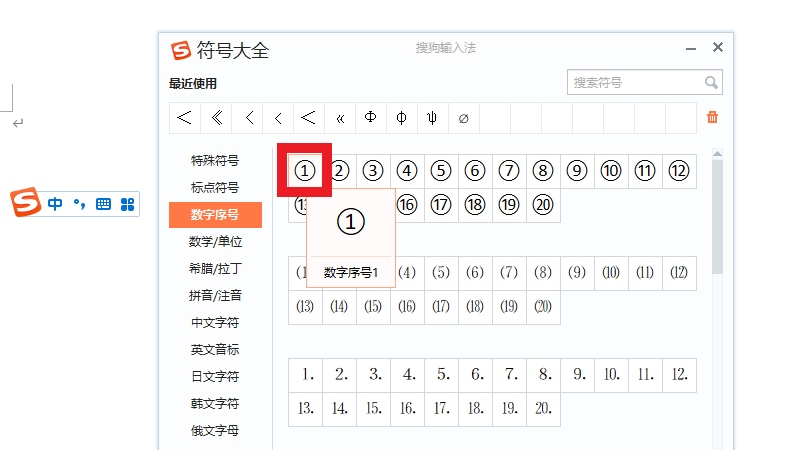Switch to the 数学/单位 category
The height and width of the screenshot is (450, 800).
215,241
